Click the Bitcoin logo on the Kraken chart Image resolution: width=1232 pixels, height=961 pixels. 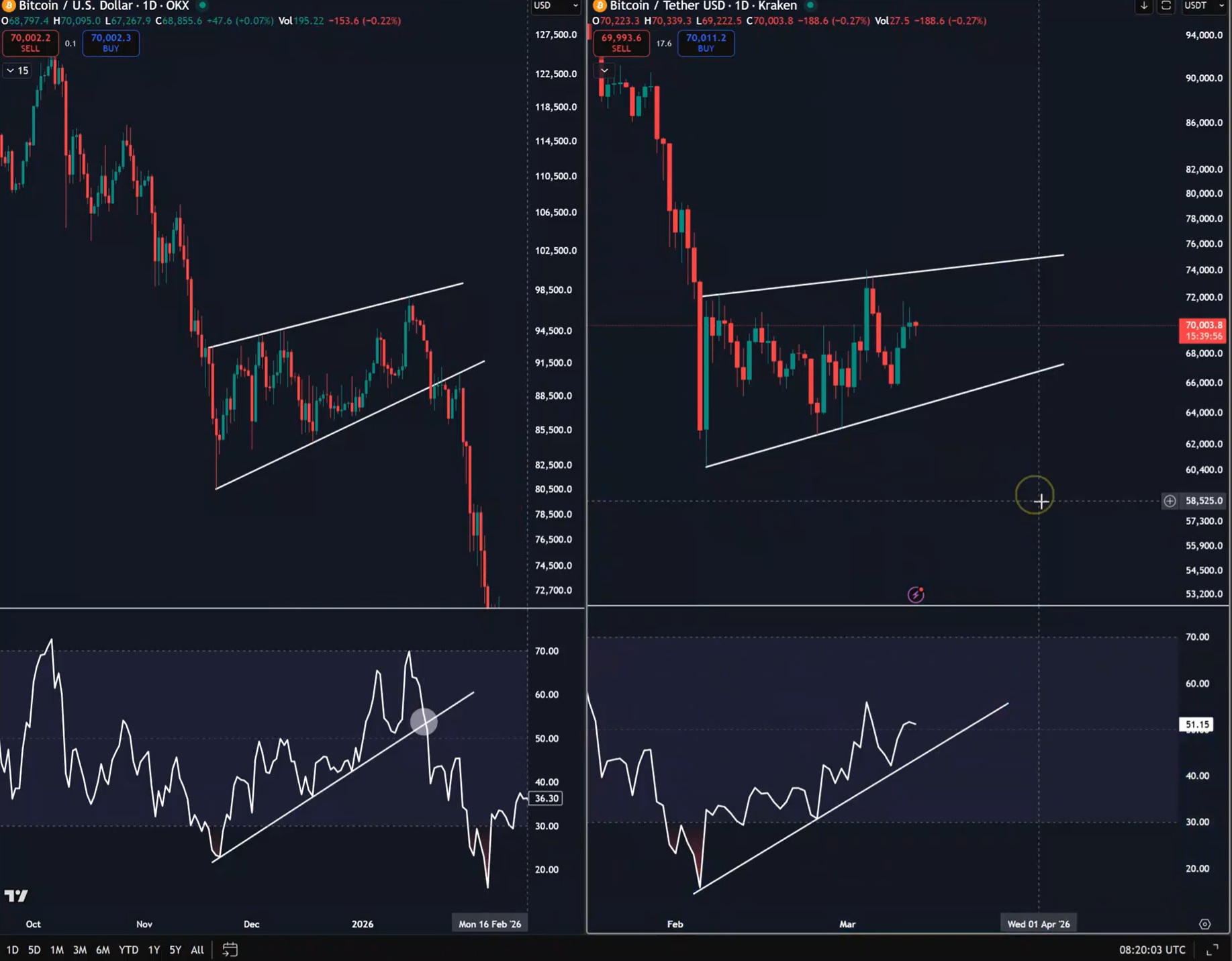pyautogui.click(x=600, y=6)
